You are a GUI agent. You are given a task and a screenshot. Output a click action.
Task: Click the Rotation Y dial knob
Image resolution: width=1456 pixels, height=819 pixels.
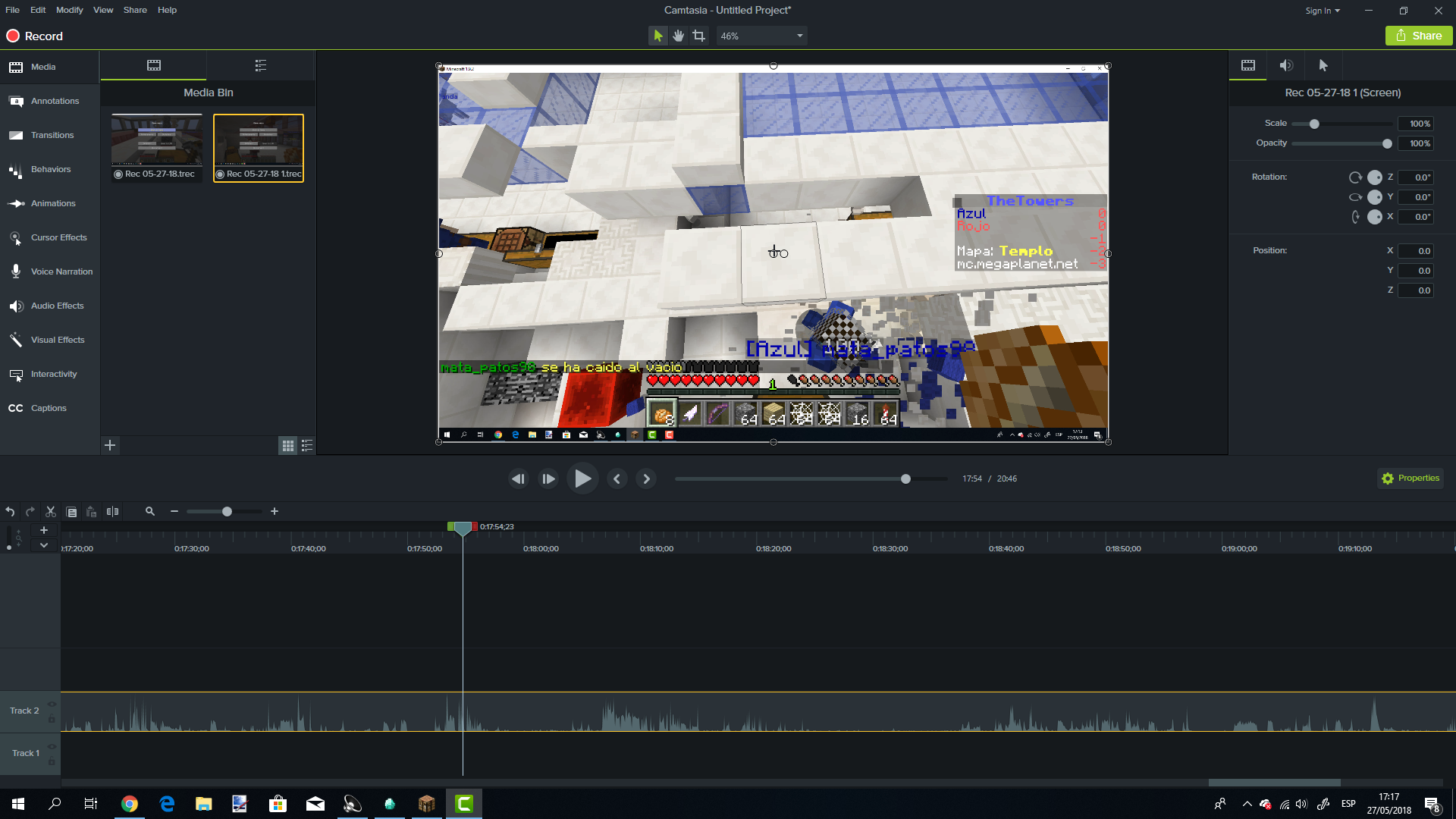point(1375,197)
